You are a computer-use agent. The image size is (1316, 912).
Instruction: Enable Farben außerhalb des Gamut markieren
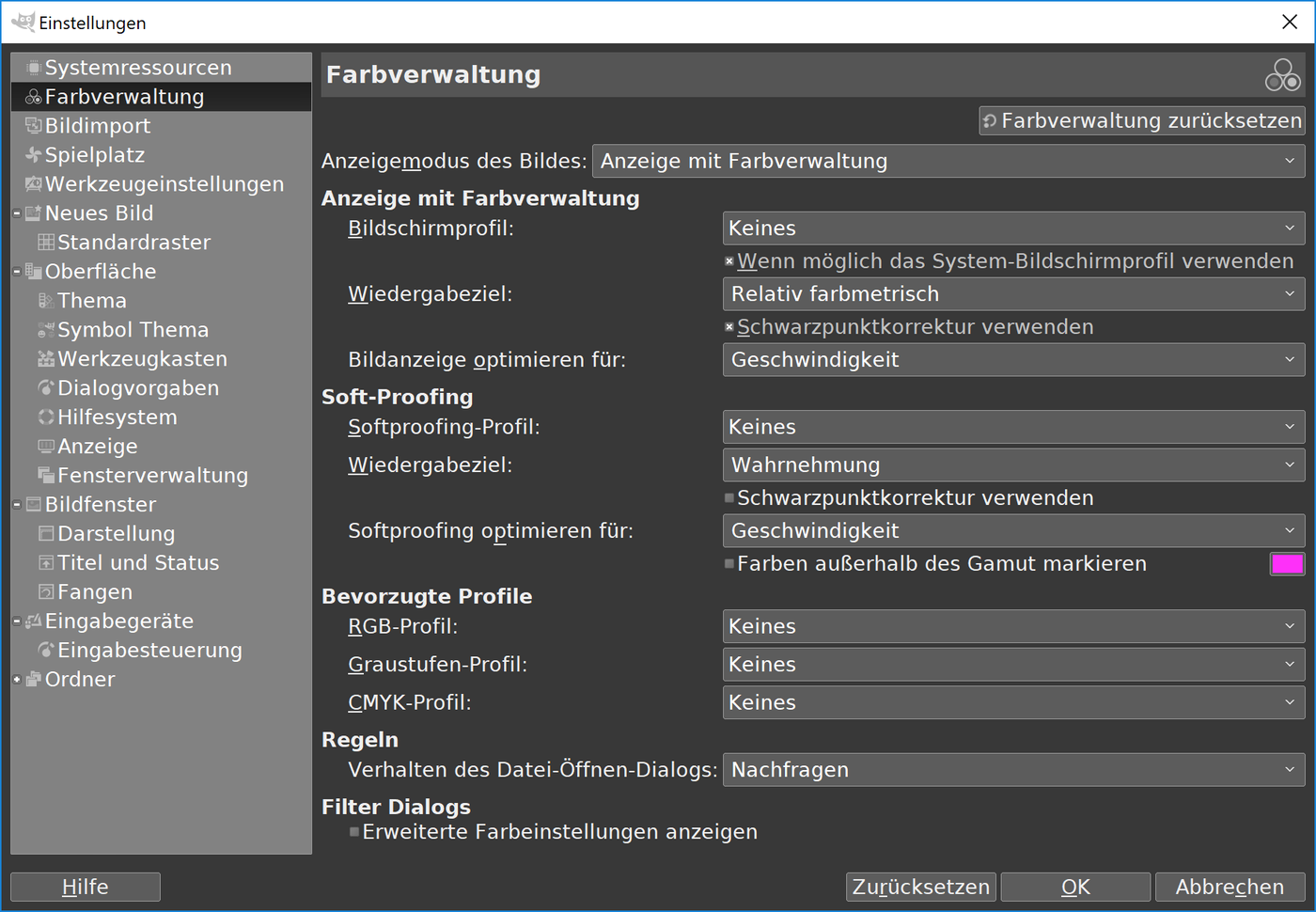pyautogui.click(x=729, y=564)
